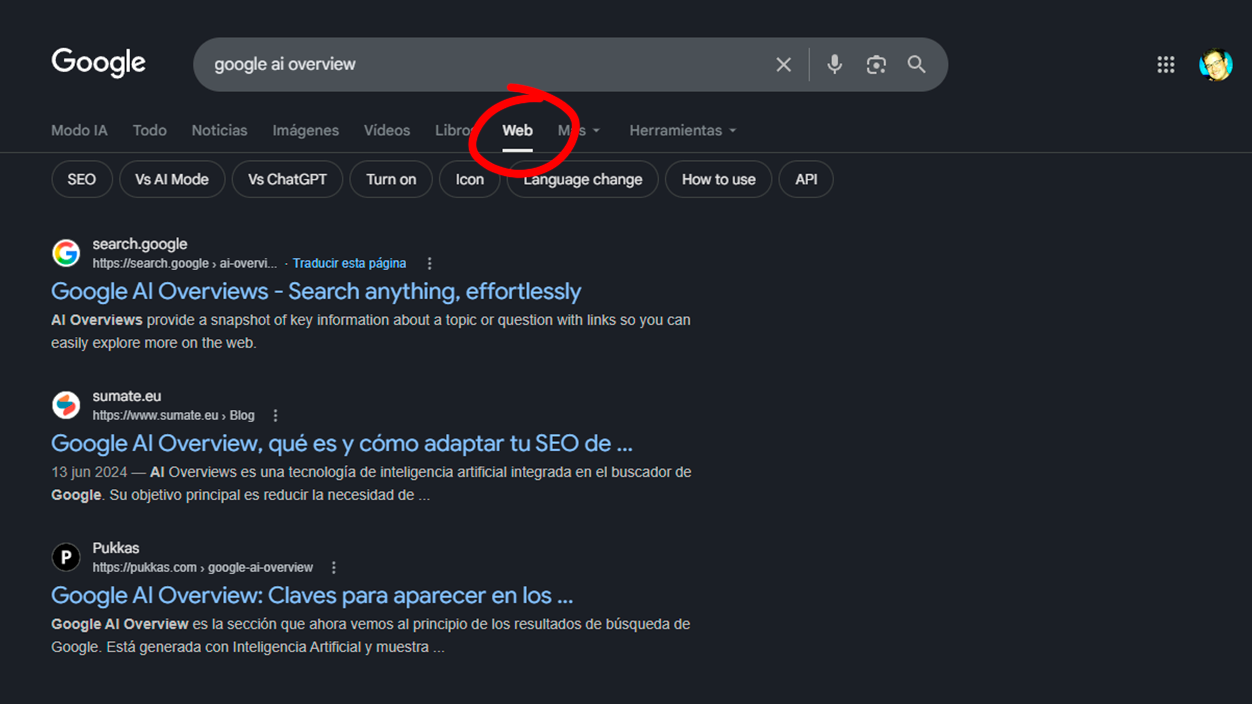The image size is (1252, 704).
Task: Submit search with the magnifying glass icon
Action: pos(916,65)
